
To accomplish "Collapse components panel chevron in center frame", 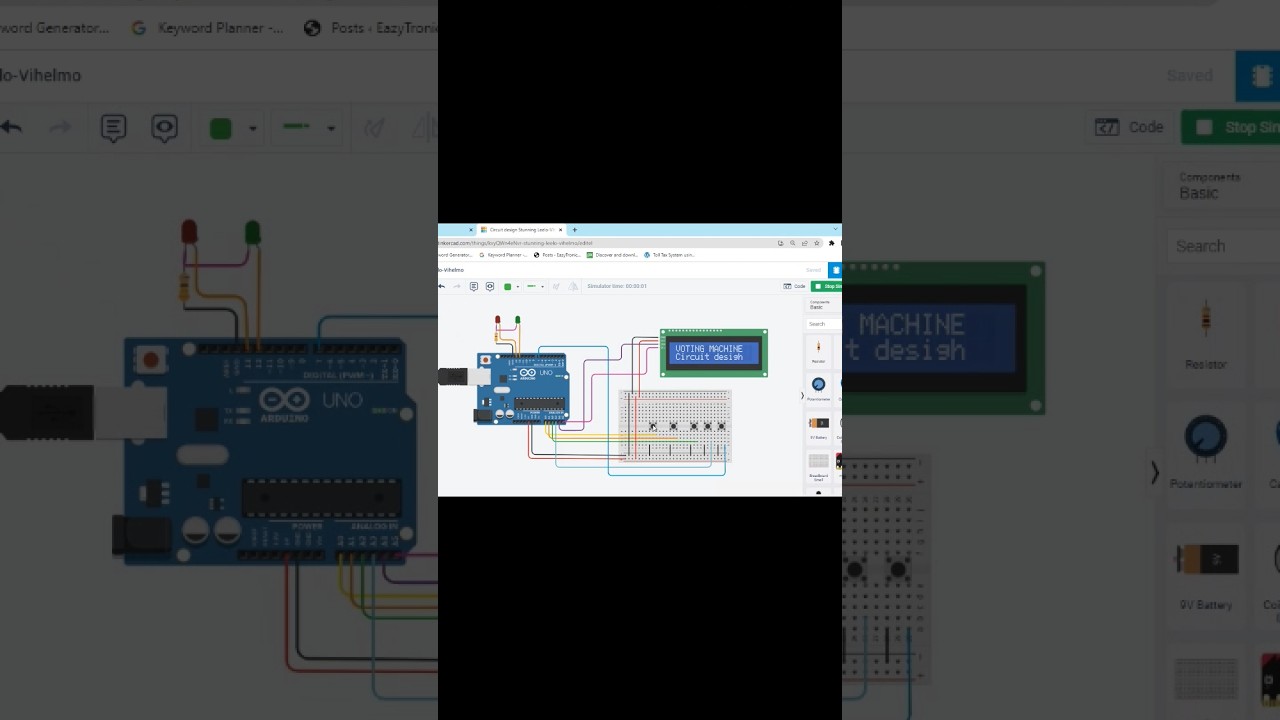I will [802, 396].
